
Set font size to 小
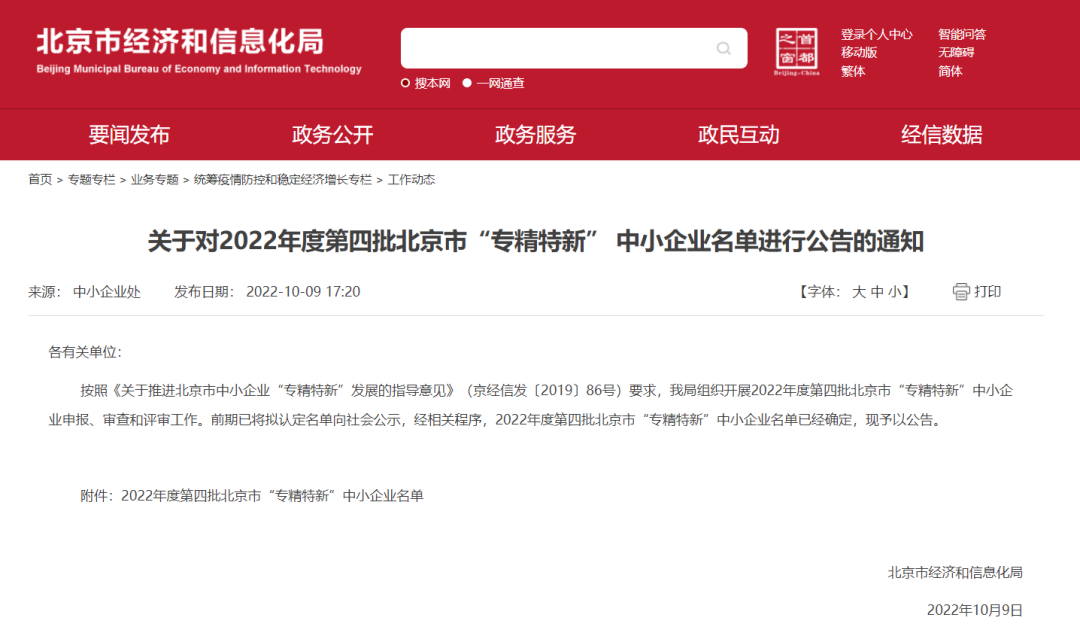[x=894, y=291]
